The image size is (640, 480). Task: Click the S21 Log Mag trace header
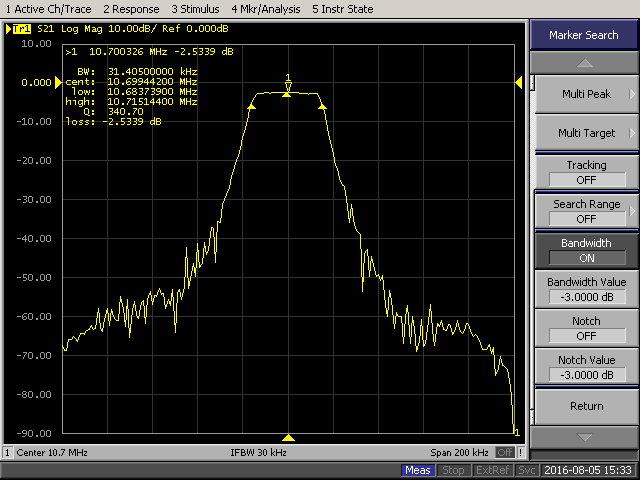(x=133, y=29)
